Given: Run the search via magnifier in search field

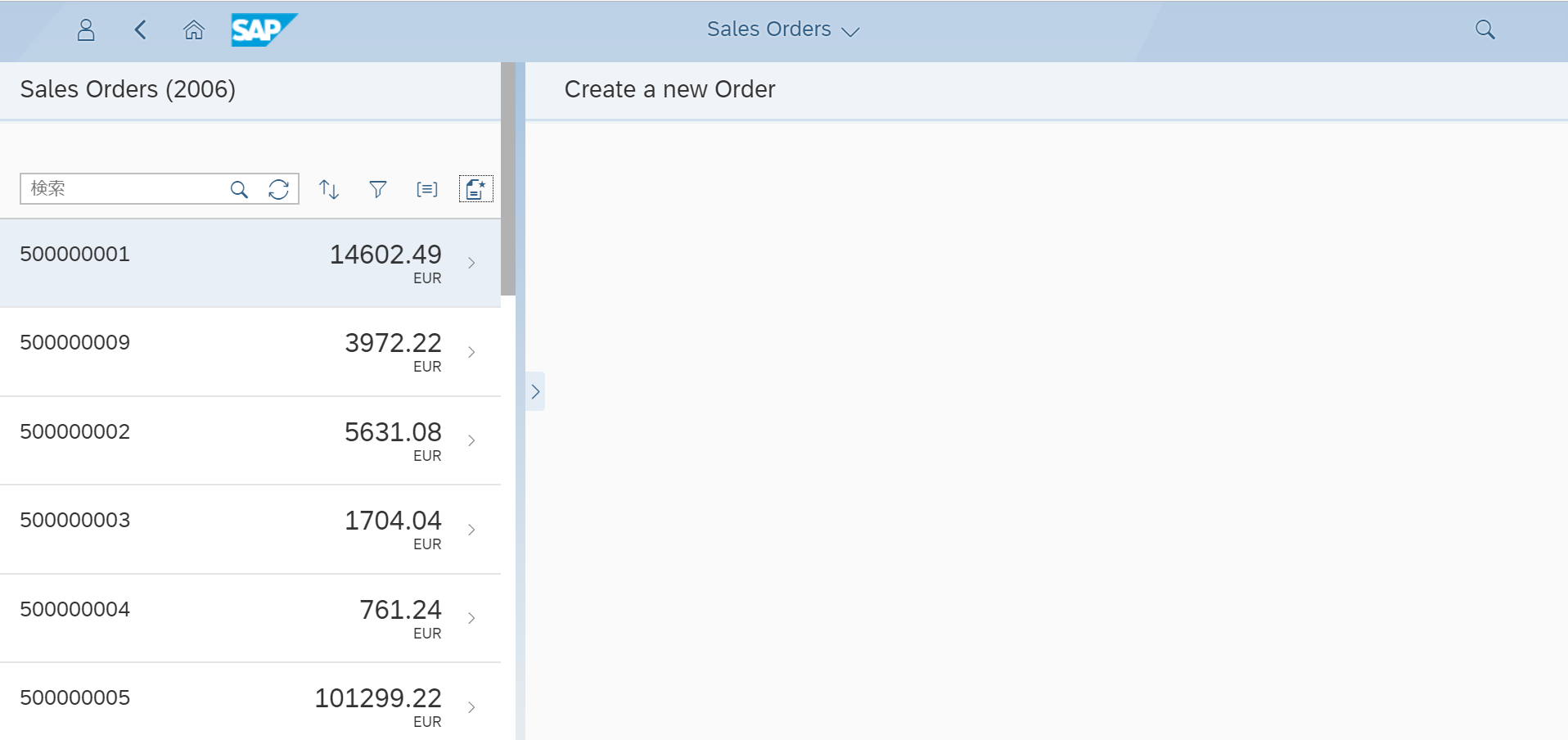Looking at the screenshot, I should (x=239, y=190).
